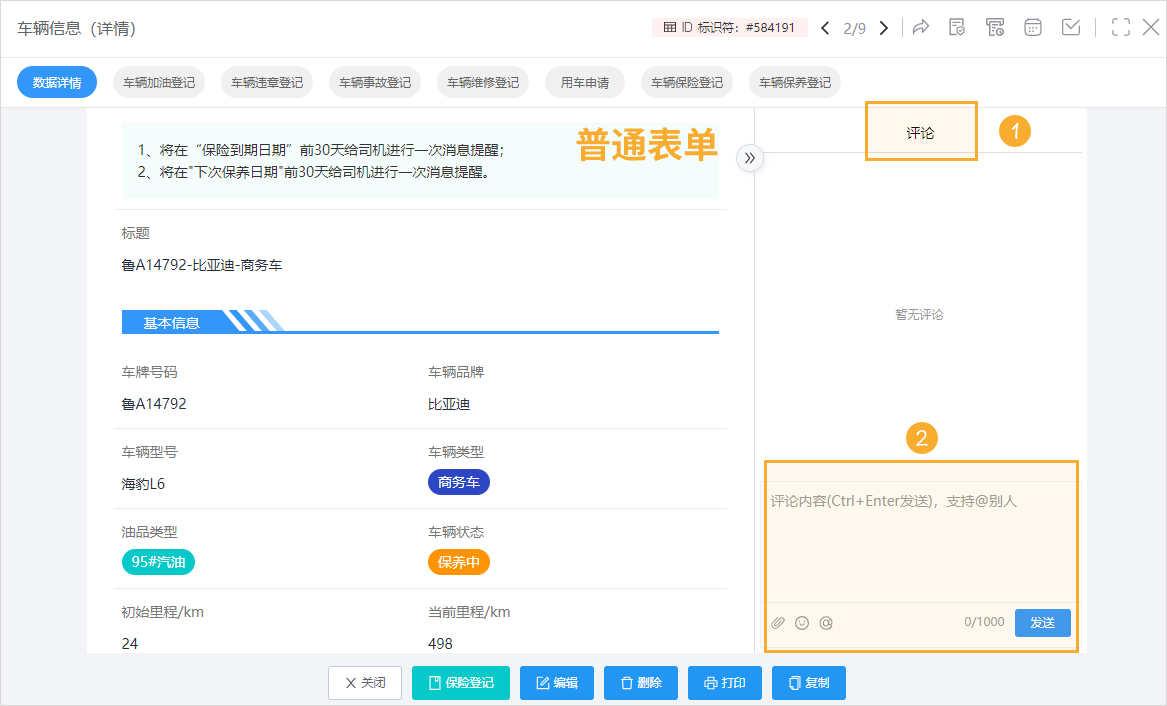Click the 保险登记 button at the bottom

461,683
